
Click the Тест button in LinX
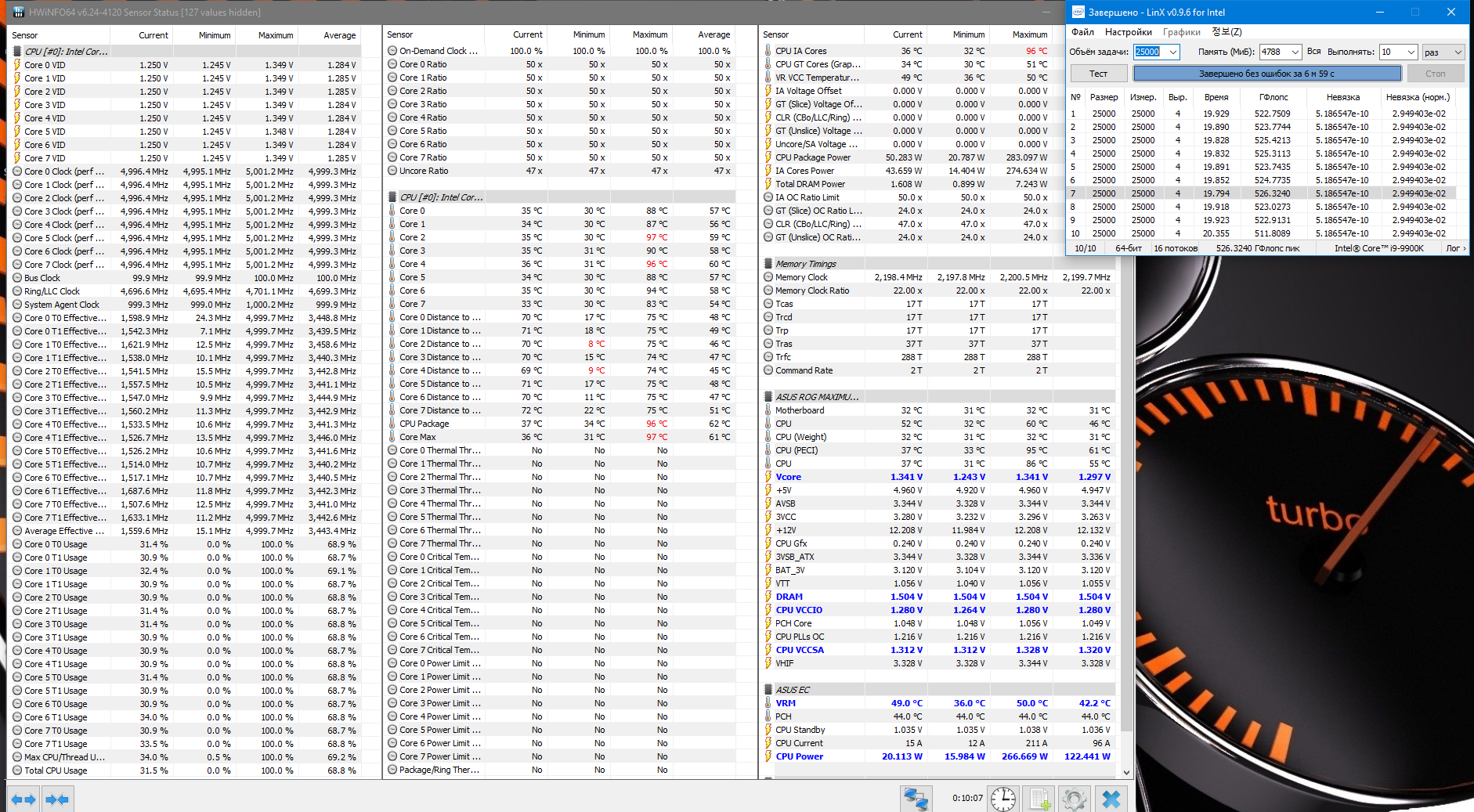point(1098,74)
